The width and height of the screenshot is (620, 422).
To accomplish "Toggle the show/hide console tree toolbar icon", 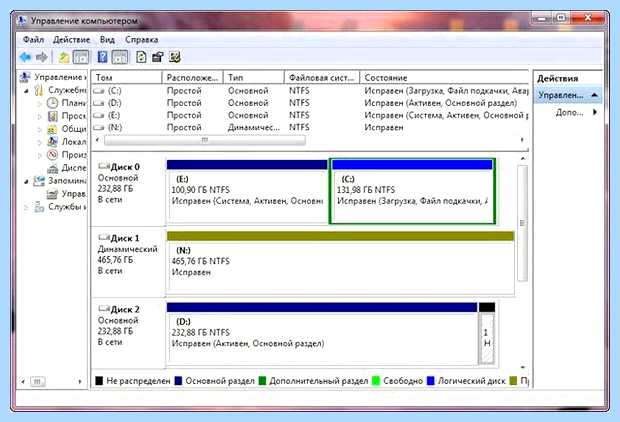I will pos(81,57).
